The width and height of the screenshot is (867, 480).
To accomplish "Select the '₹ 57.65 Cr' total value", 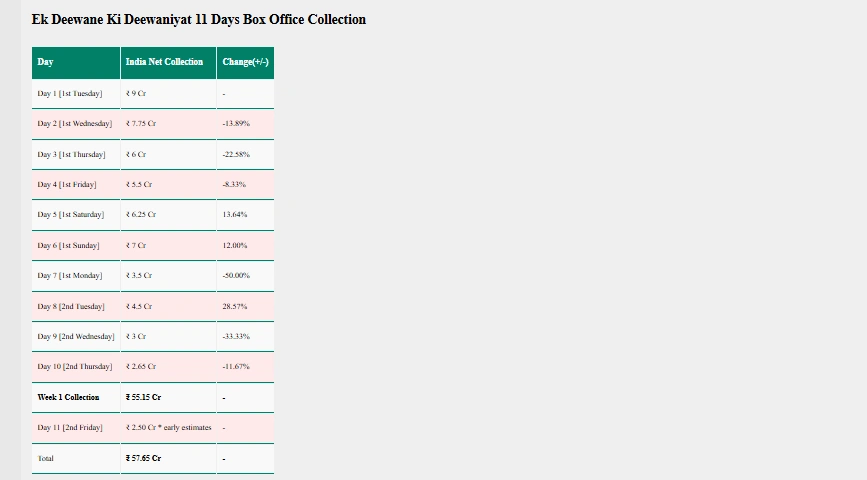I will (144, 459).
